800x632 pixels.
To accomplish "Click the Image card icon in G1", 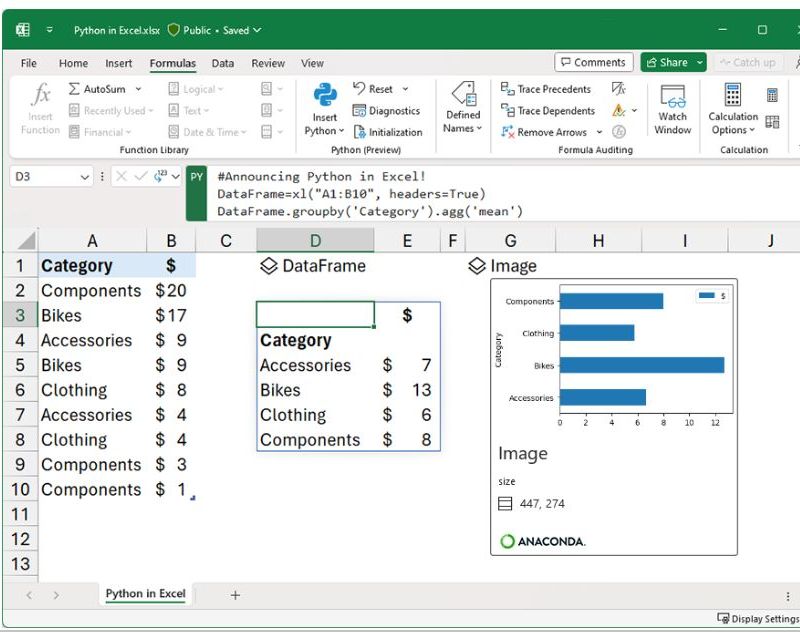I will (477, 266).
